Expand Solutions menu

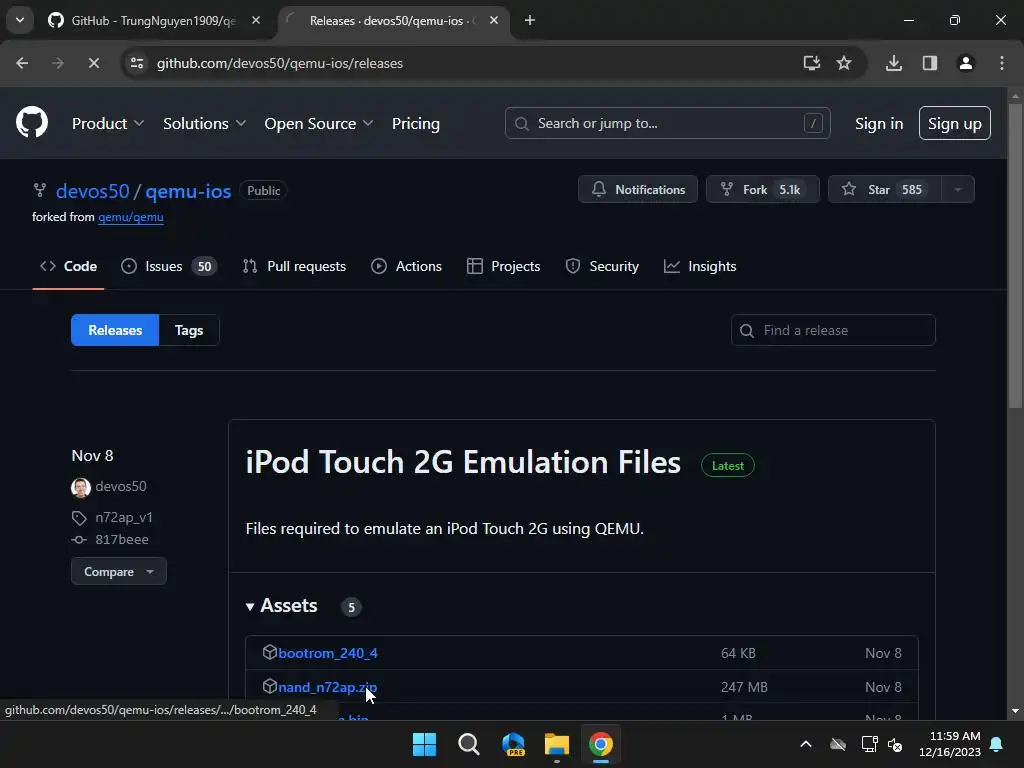204,123
